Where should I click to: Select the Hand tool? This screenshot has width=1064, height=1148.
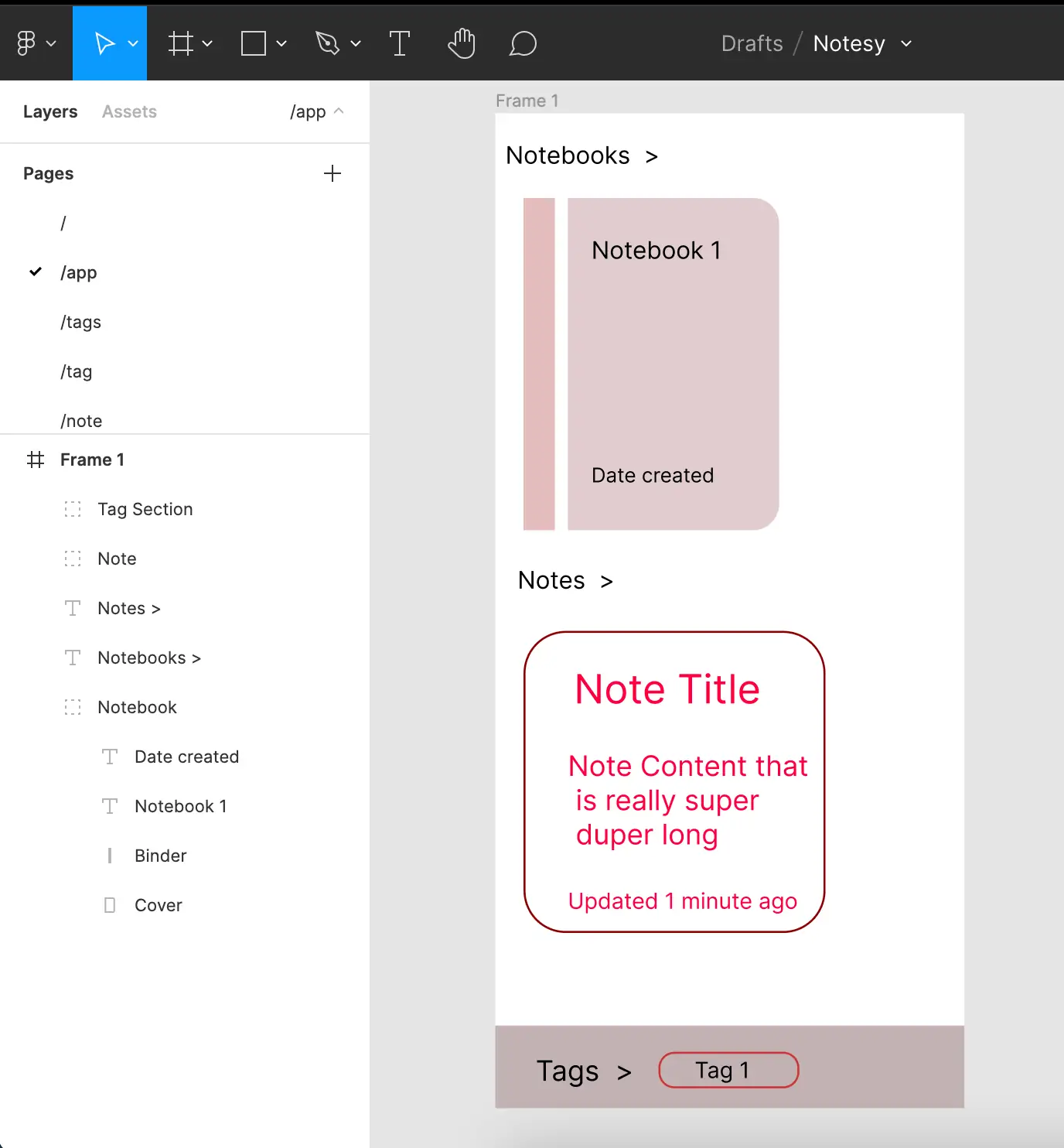pyautogui.click(x=462, y=43)
